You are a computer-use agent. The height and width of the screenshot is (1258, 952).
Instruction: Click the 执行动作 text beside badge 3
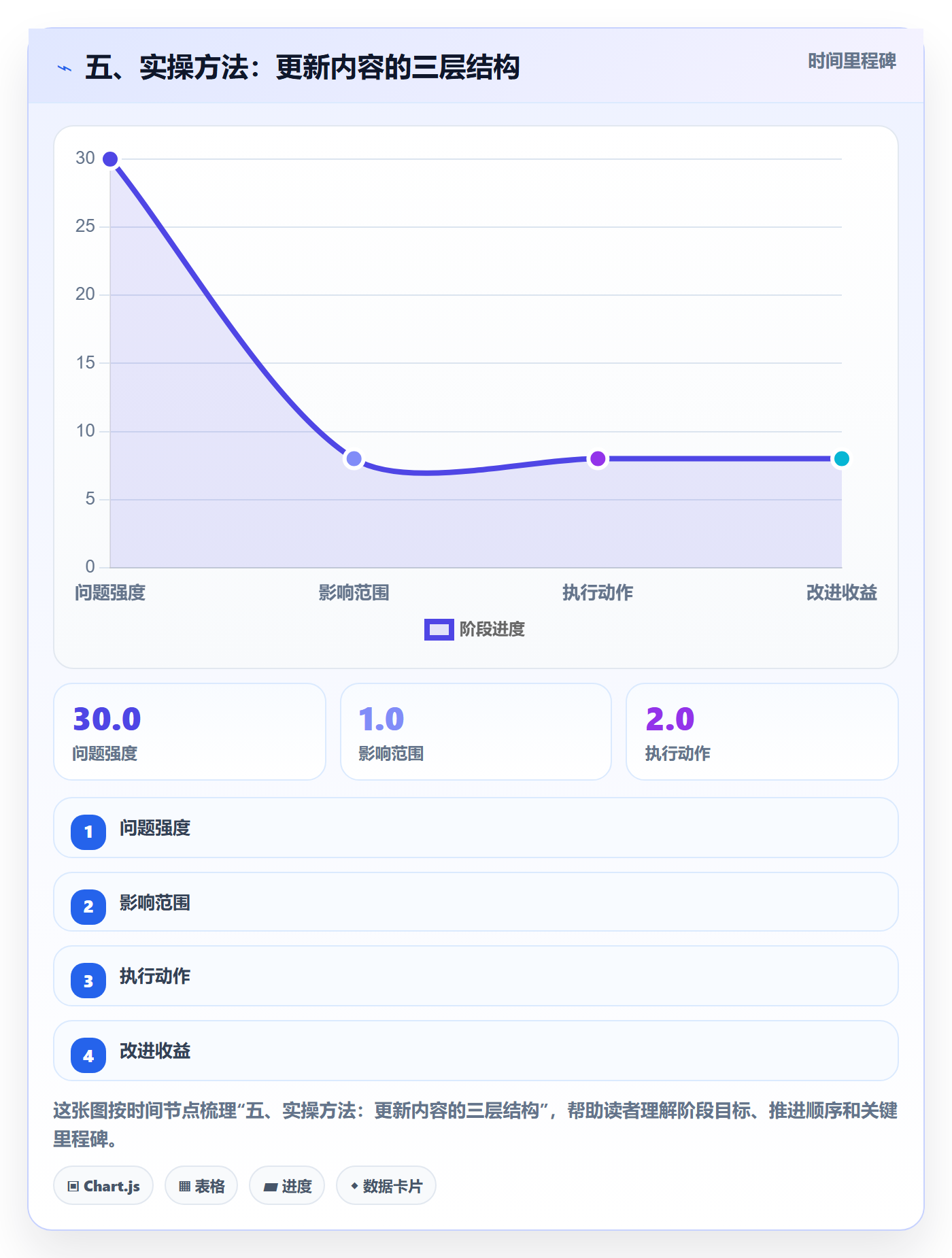point(155,976)
